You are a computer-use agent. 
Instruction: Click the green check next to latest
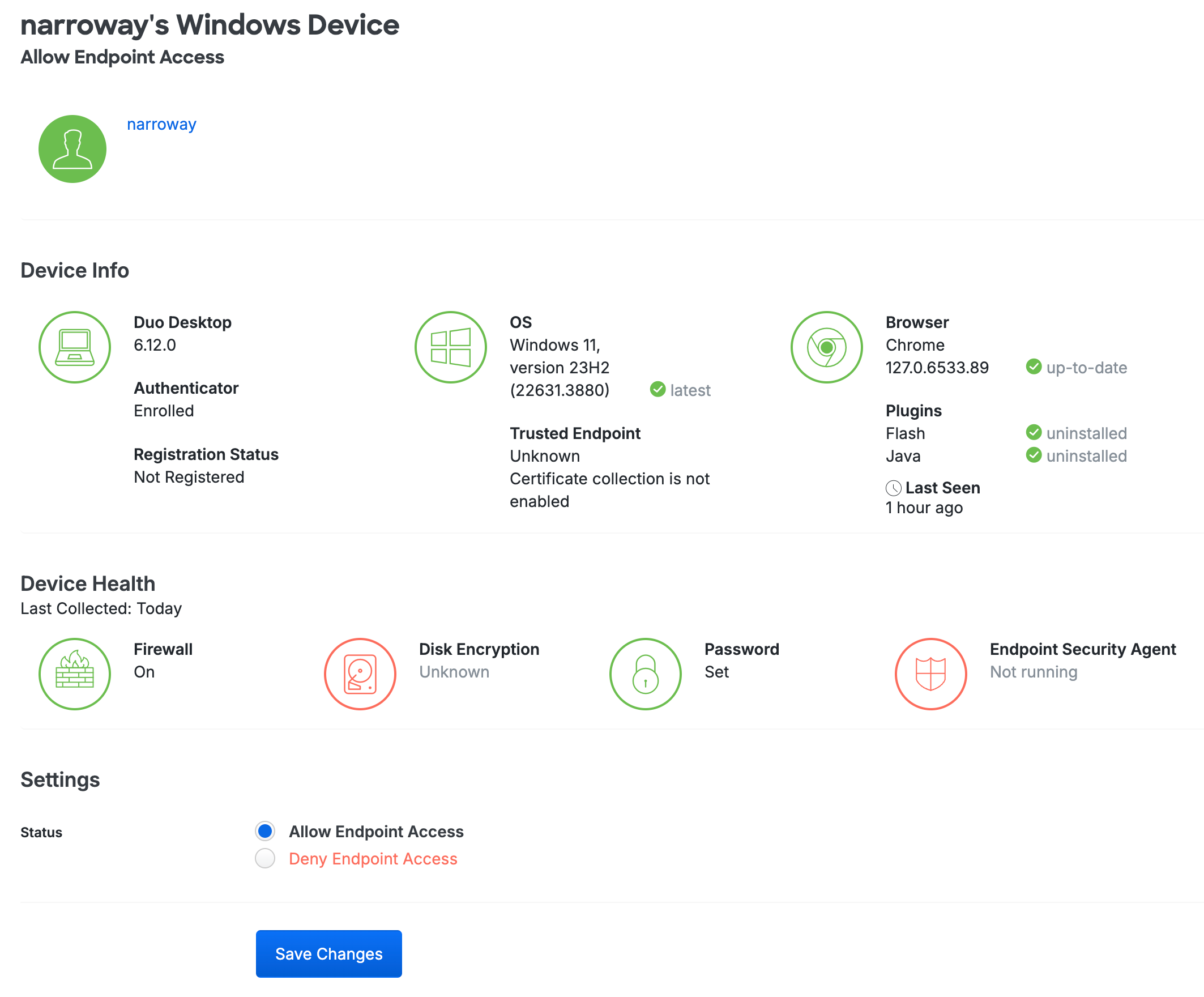[657, 390]
